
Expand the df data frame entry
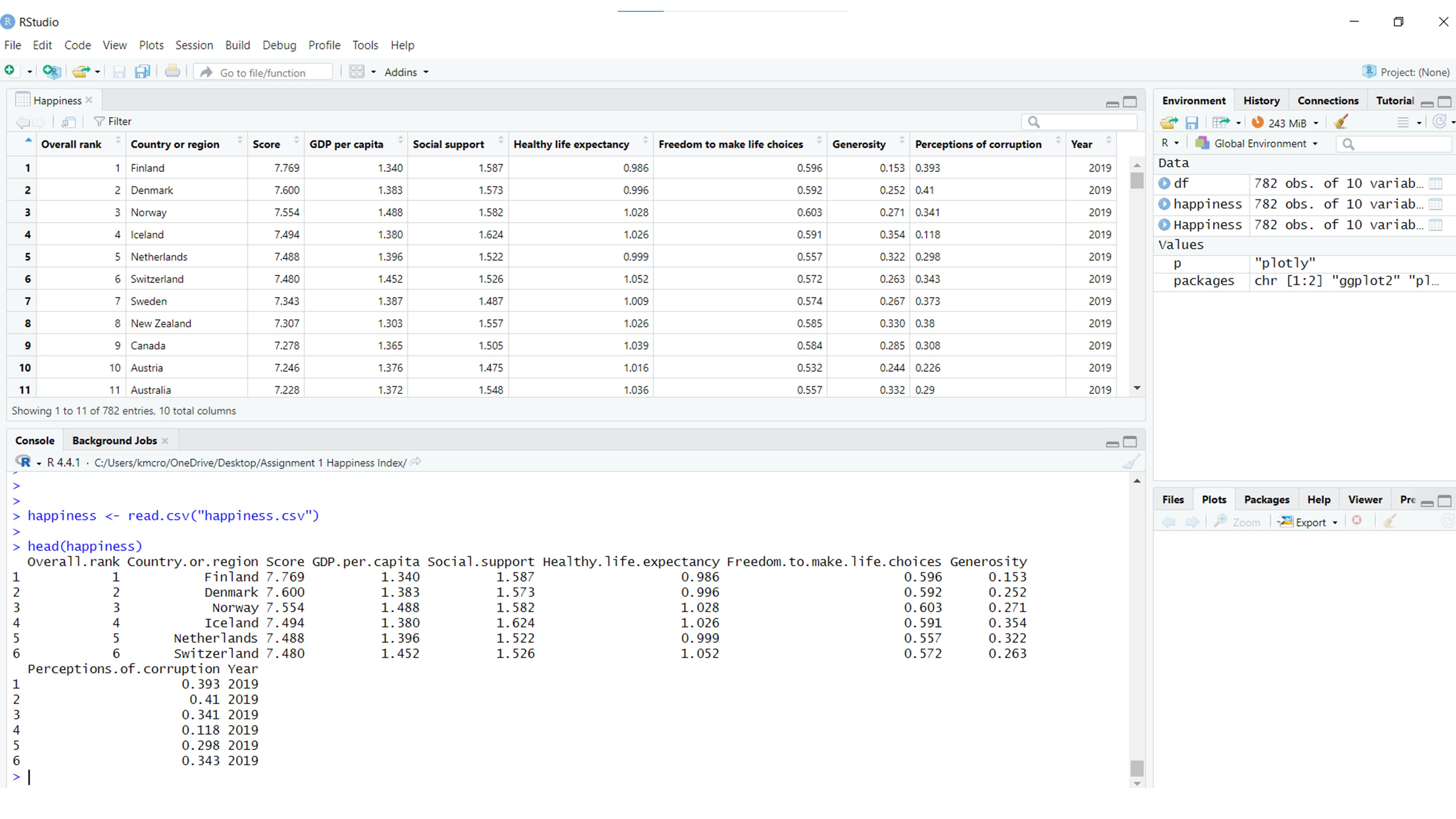pyautogui.click(x=1164, y=183)
